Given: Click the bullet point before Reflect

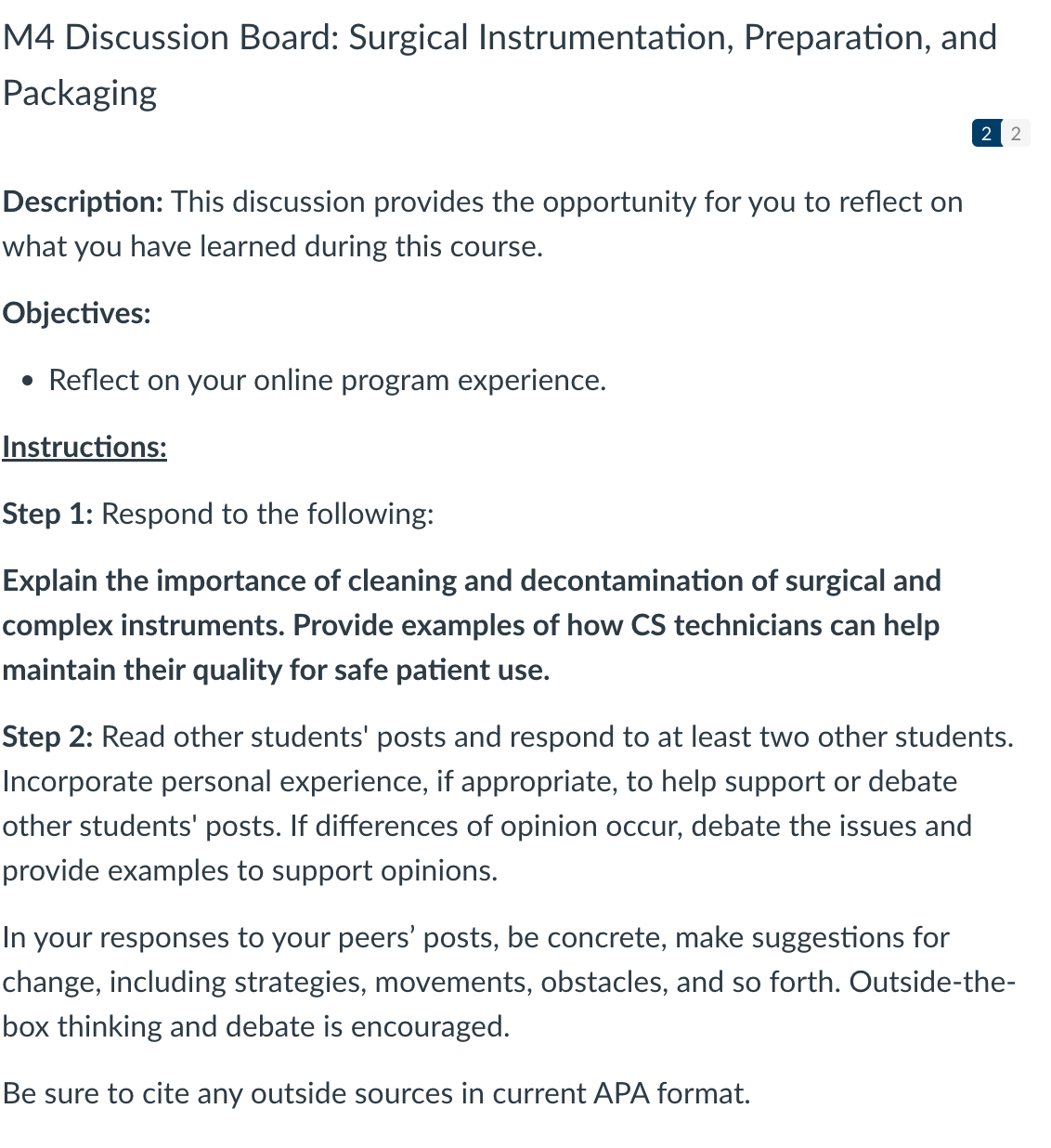Looking at the screenshot, I should pyautogui.click(x=32, y=381).
